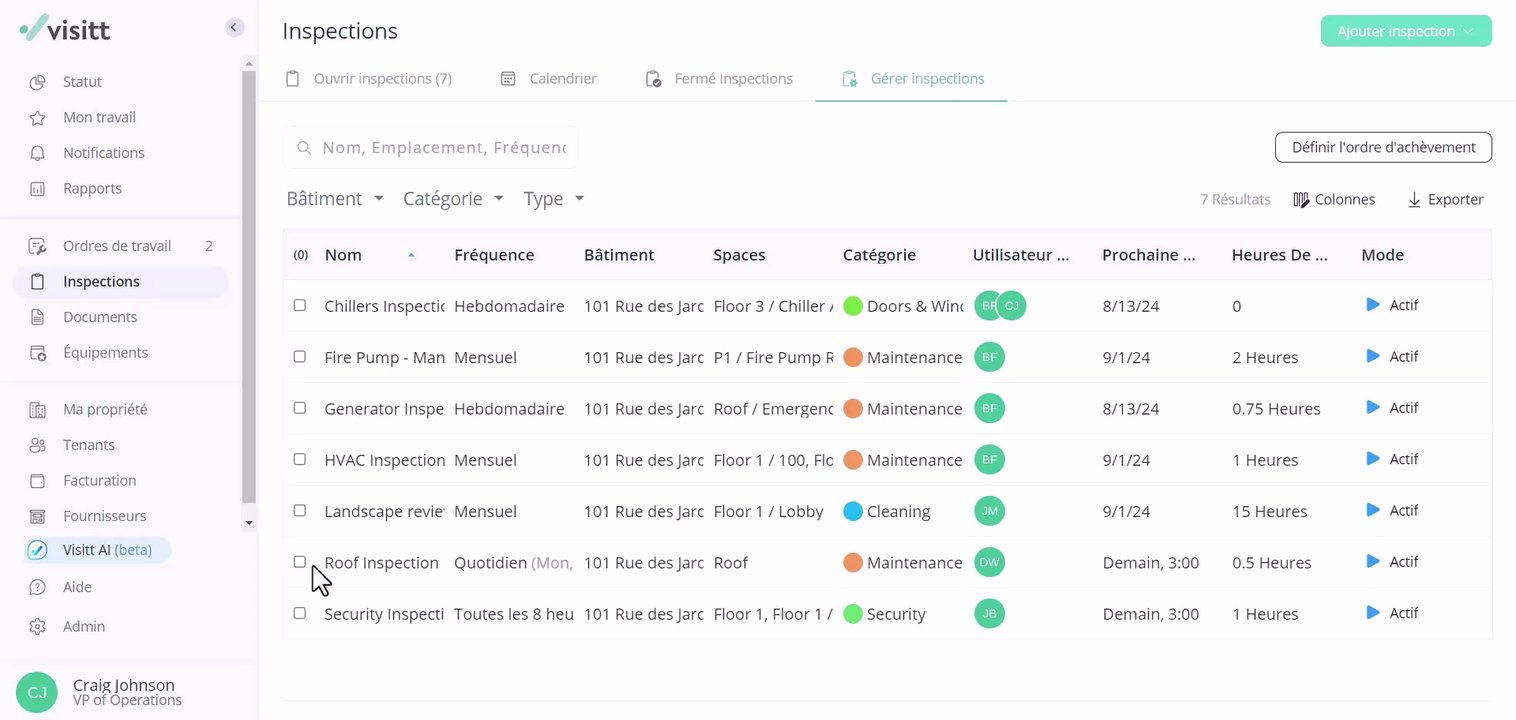Click the Équipements sidebar icon
The height and width of the screenshot is (720, 1516).
click(38, 353)
